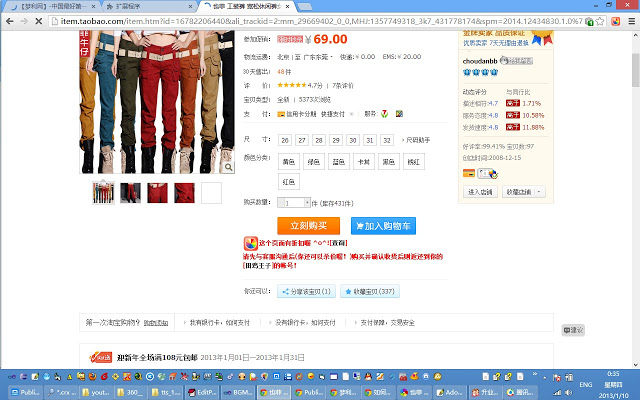Select size 32
The width and height of the screenshot is (640, 400).
[387, 140]
